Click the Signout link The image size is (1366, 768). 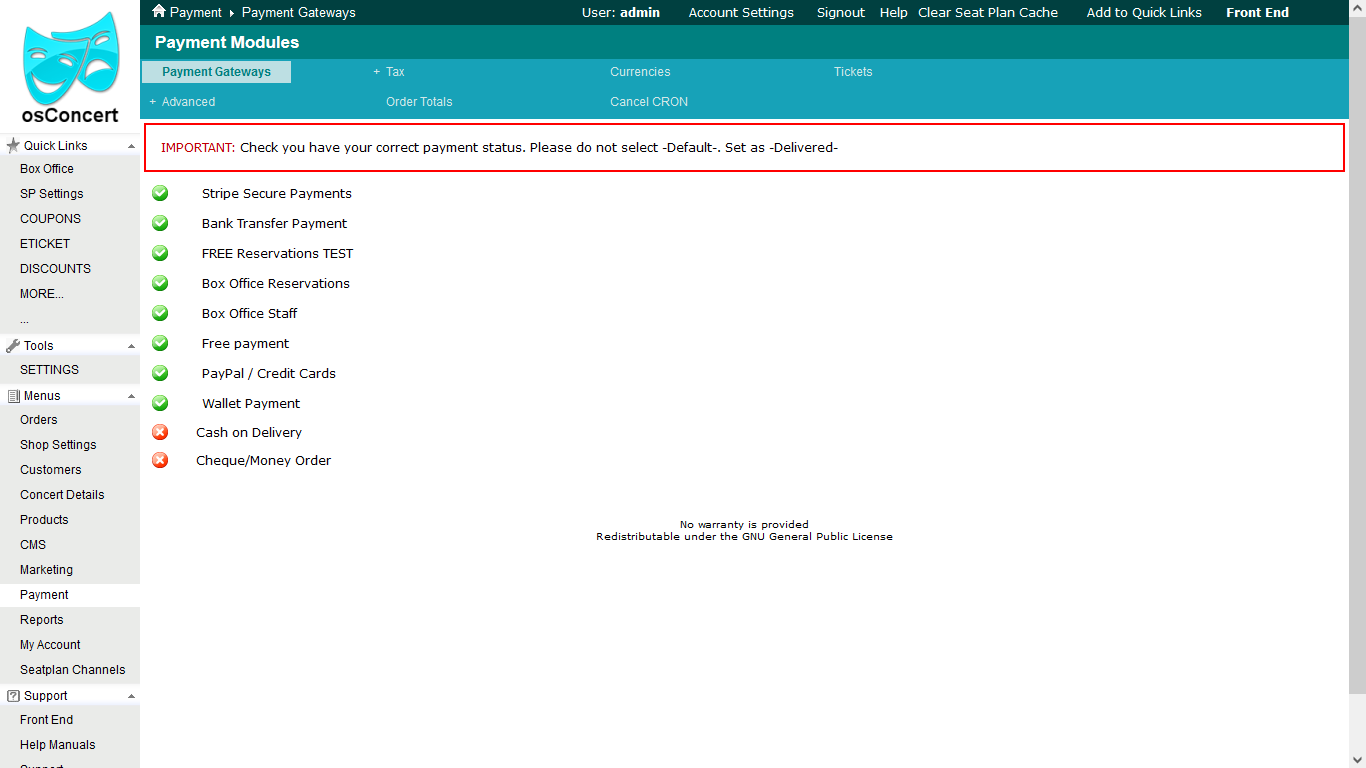[840, 13]
